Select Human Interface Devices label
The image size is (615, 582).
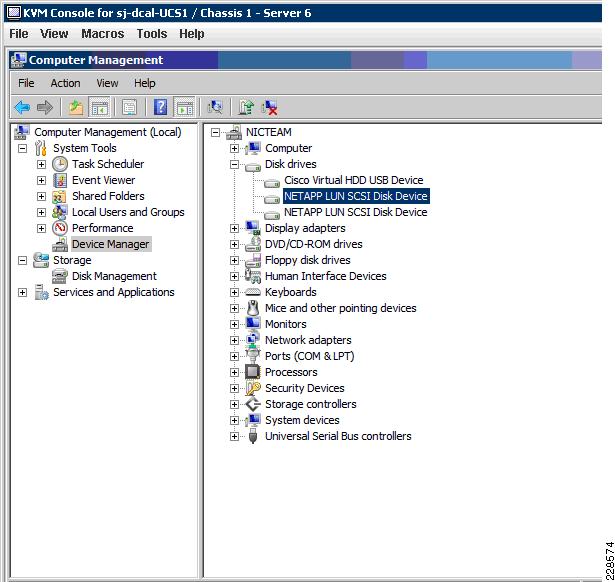(326, 276)
